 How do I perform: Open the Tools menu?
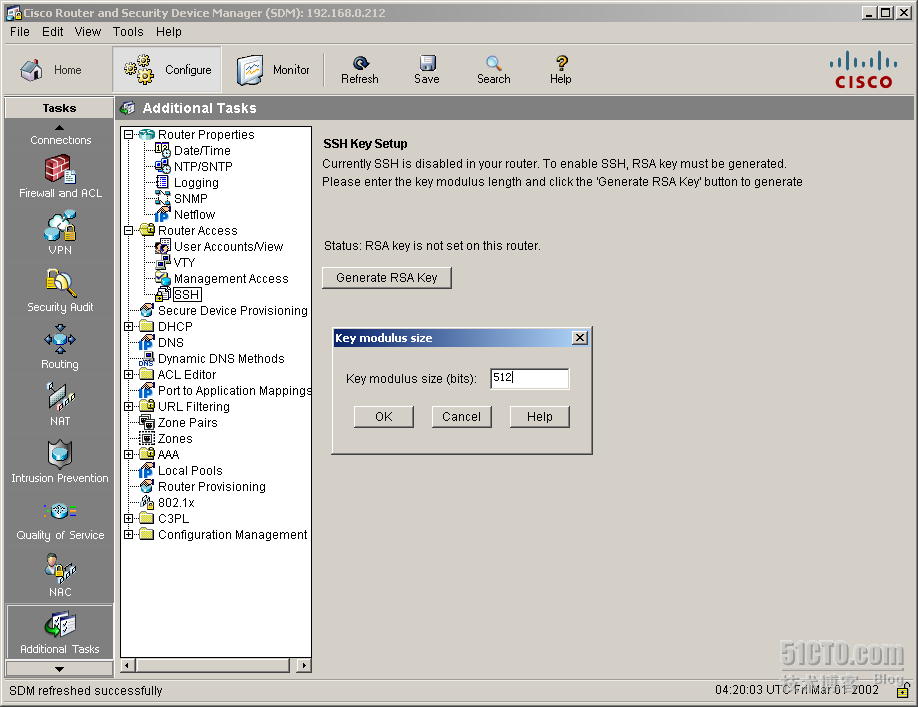(x=128, y=32)
